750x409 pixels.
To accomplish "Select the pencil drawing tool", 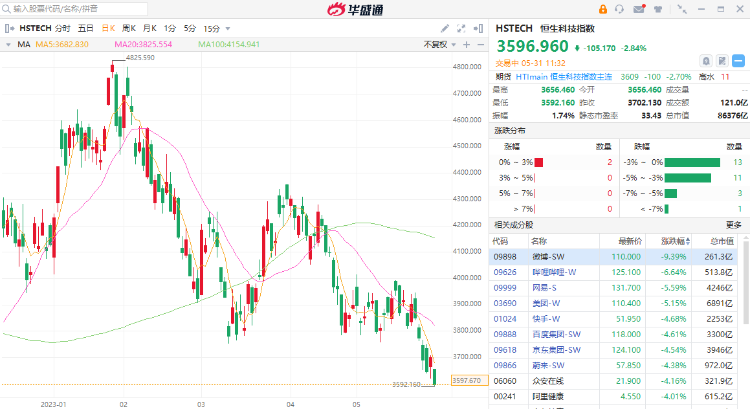I will click(x=445, y=29).
